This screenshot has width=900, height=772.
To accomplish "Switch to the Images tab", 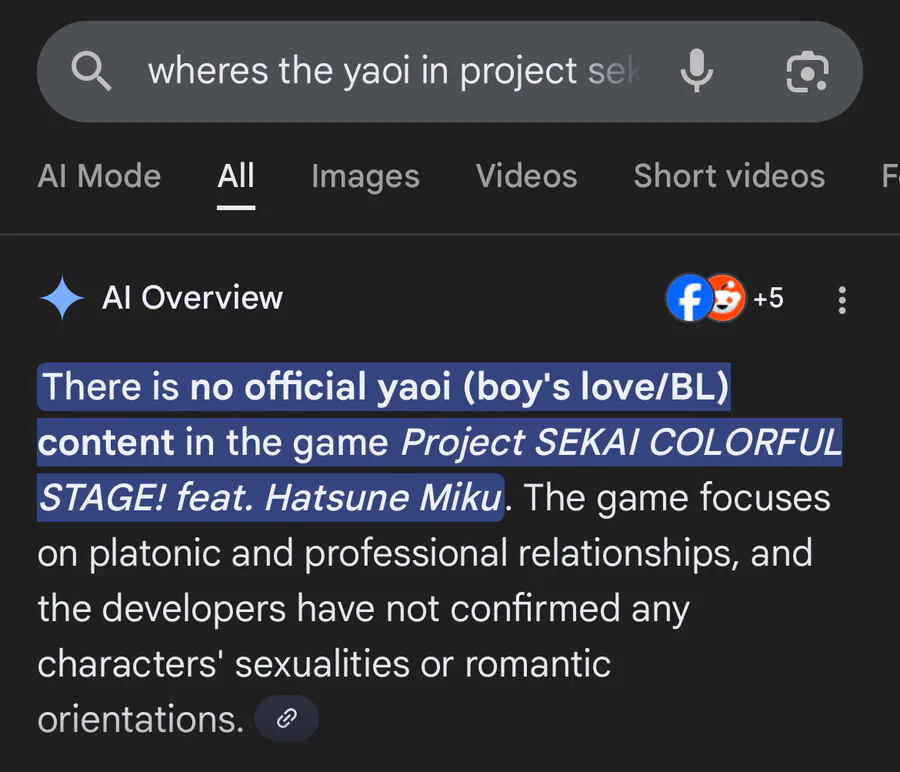I will pos(365,176).
